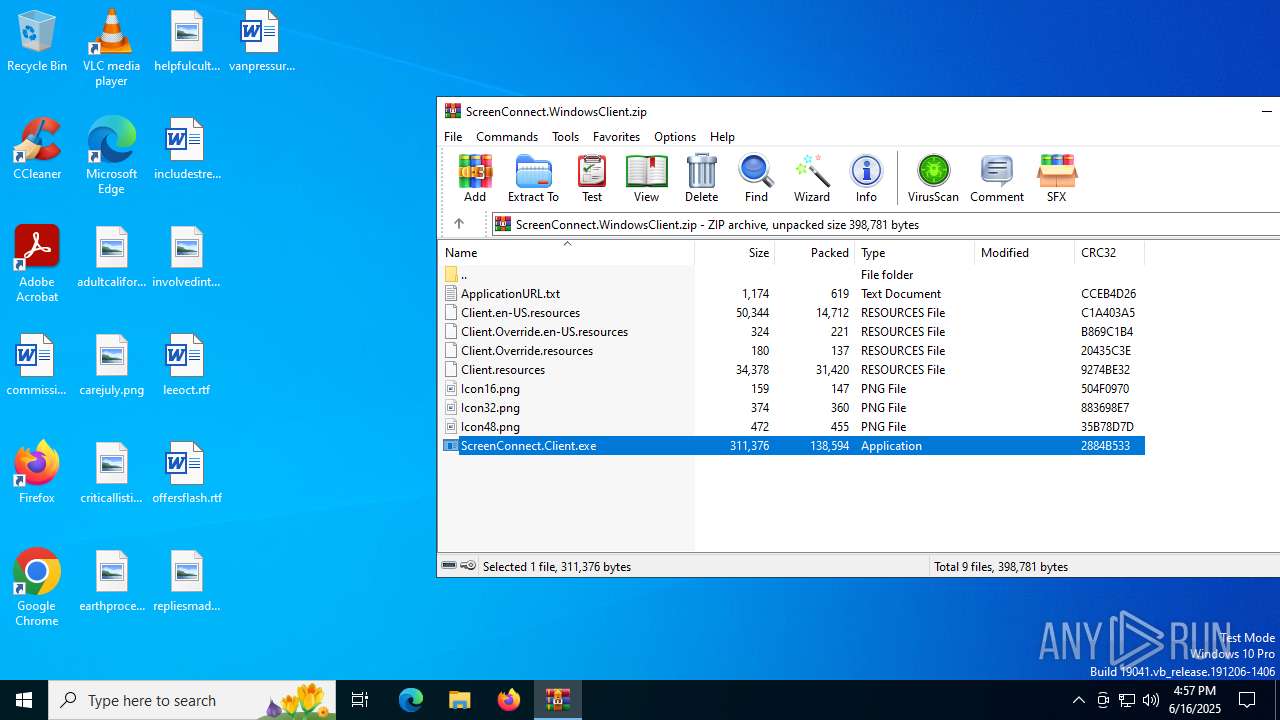Open the Favorites menu
Screen dimensions: 1280x720
616,136
